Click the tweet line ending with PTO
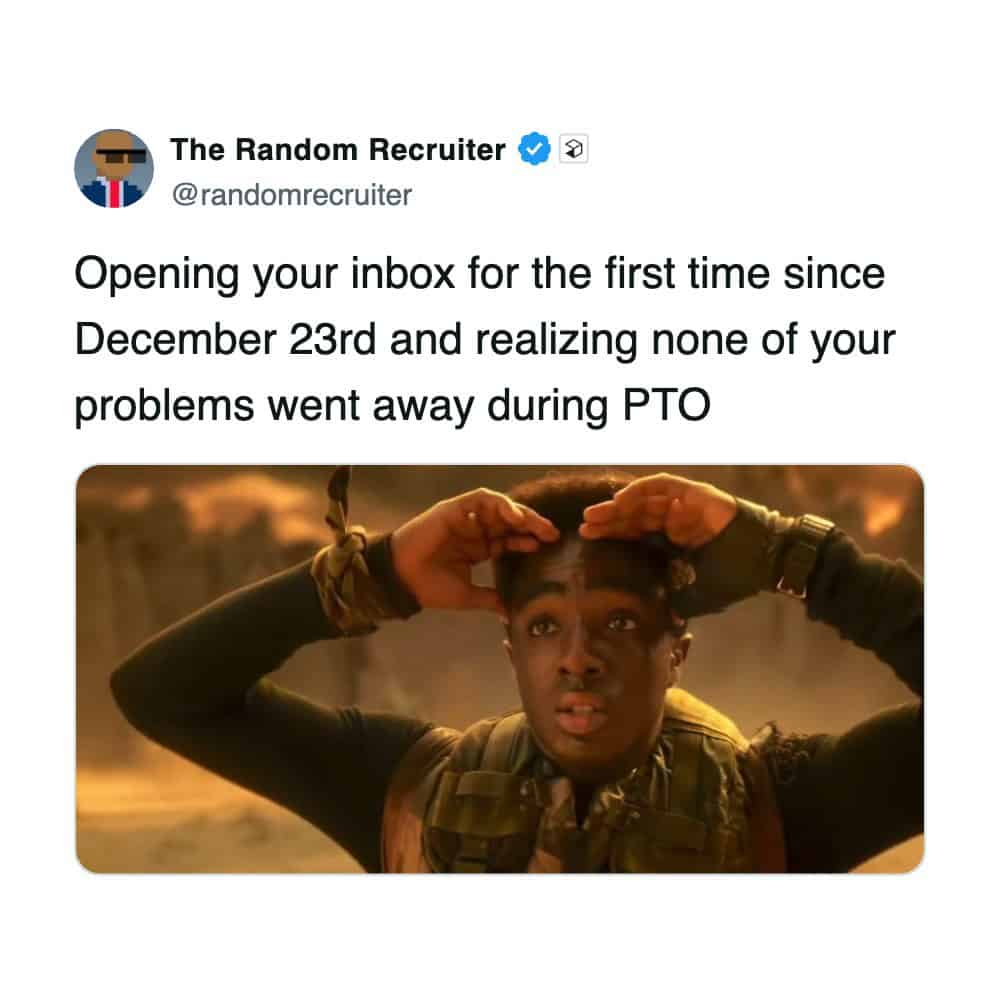 (x=393, y=405)
